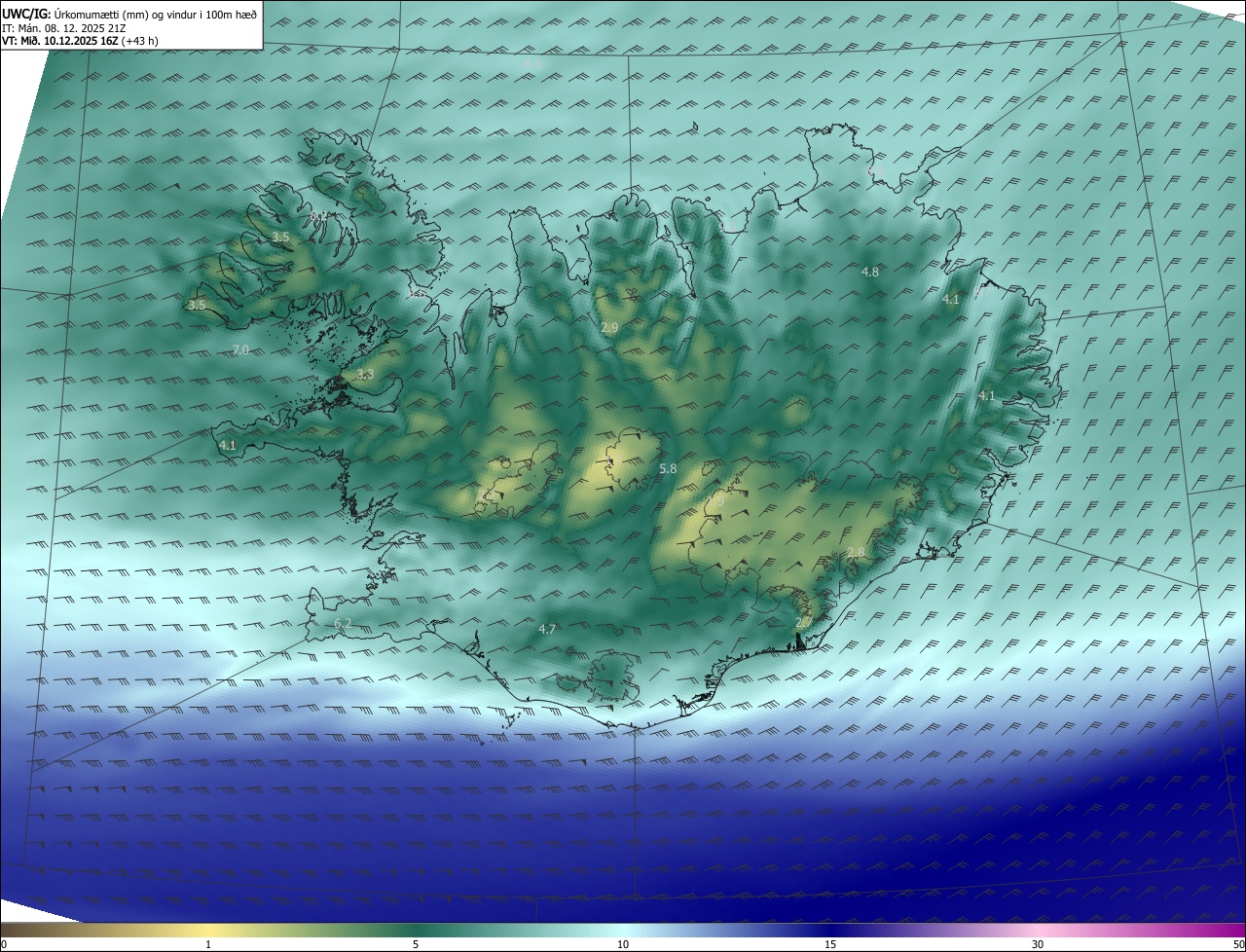The width and height of the screenshot is (1246, 952).
Task: Click the 3.3 value label on the map
Action: pyautogui.click(x=365, y=374)
